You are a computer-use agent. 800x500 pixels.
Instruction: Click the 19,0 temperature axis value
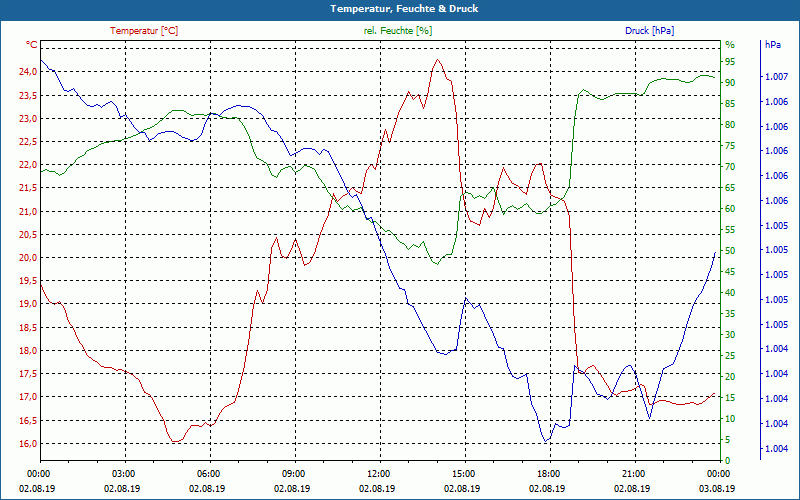[x=28, y=304]
